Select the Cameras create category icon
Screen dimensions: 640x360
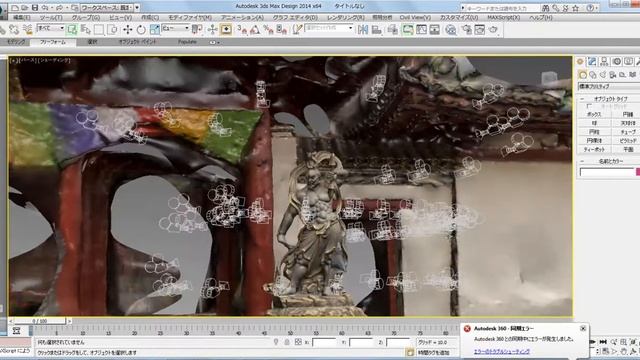[613, 75]
